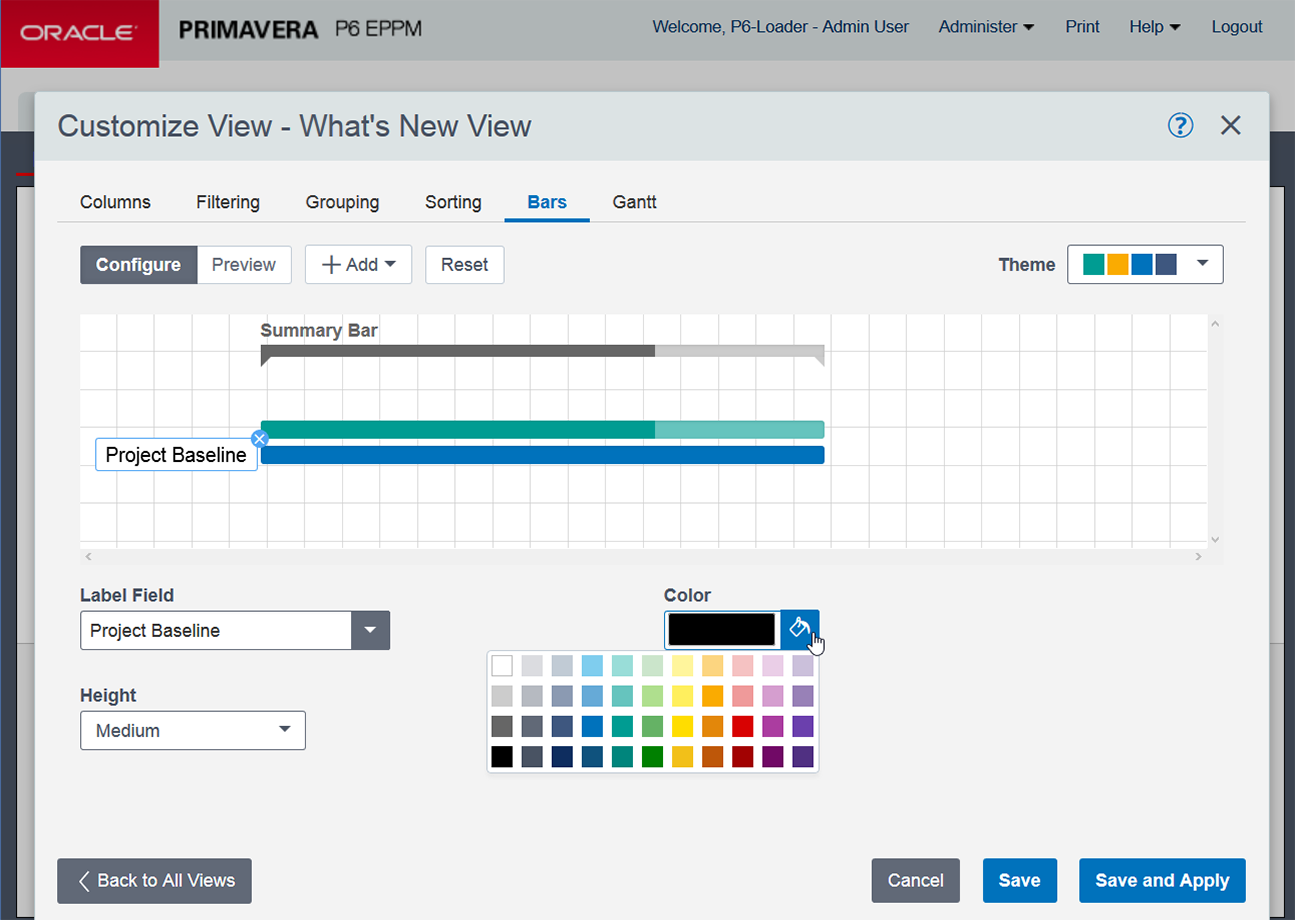Open the Add bar dropdown

(358, 265)
